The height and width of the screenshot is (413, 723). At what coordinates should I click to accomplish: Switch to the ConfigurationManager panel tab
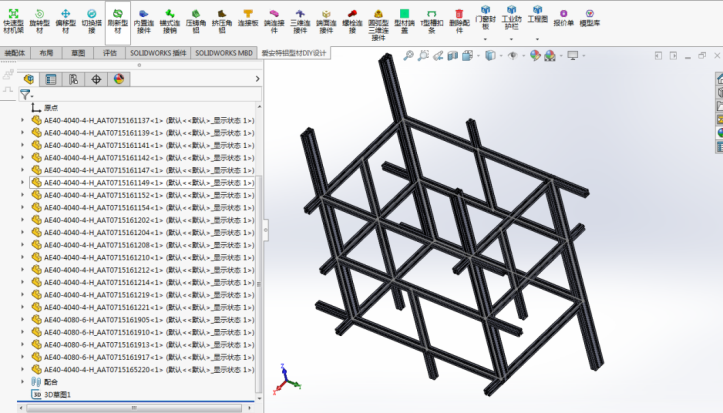point(73,79)
